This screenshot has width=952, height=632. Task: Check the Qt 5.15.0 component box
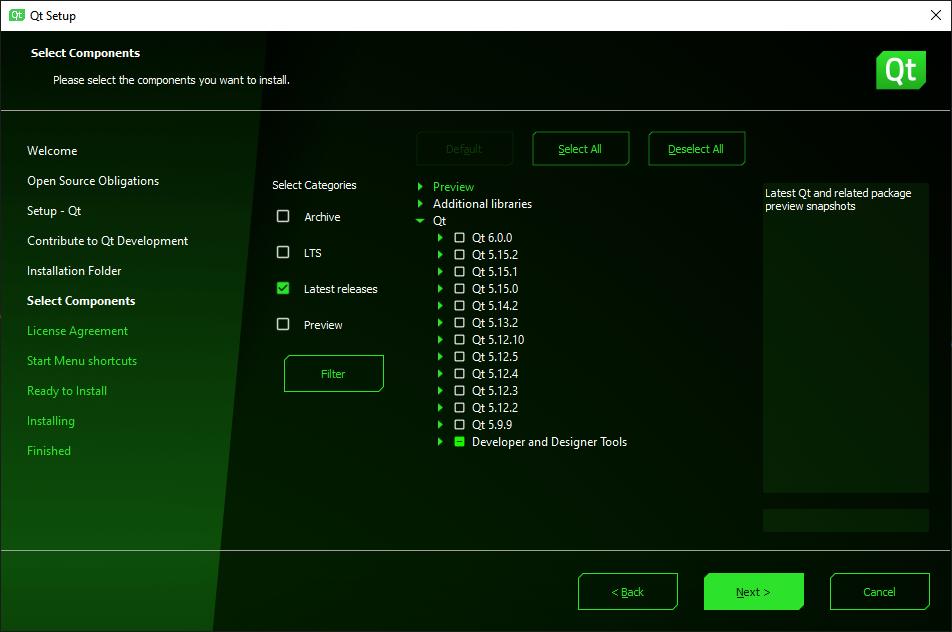click(x=460, y=288)
